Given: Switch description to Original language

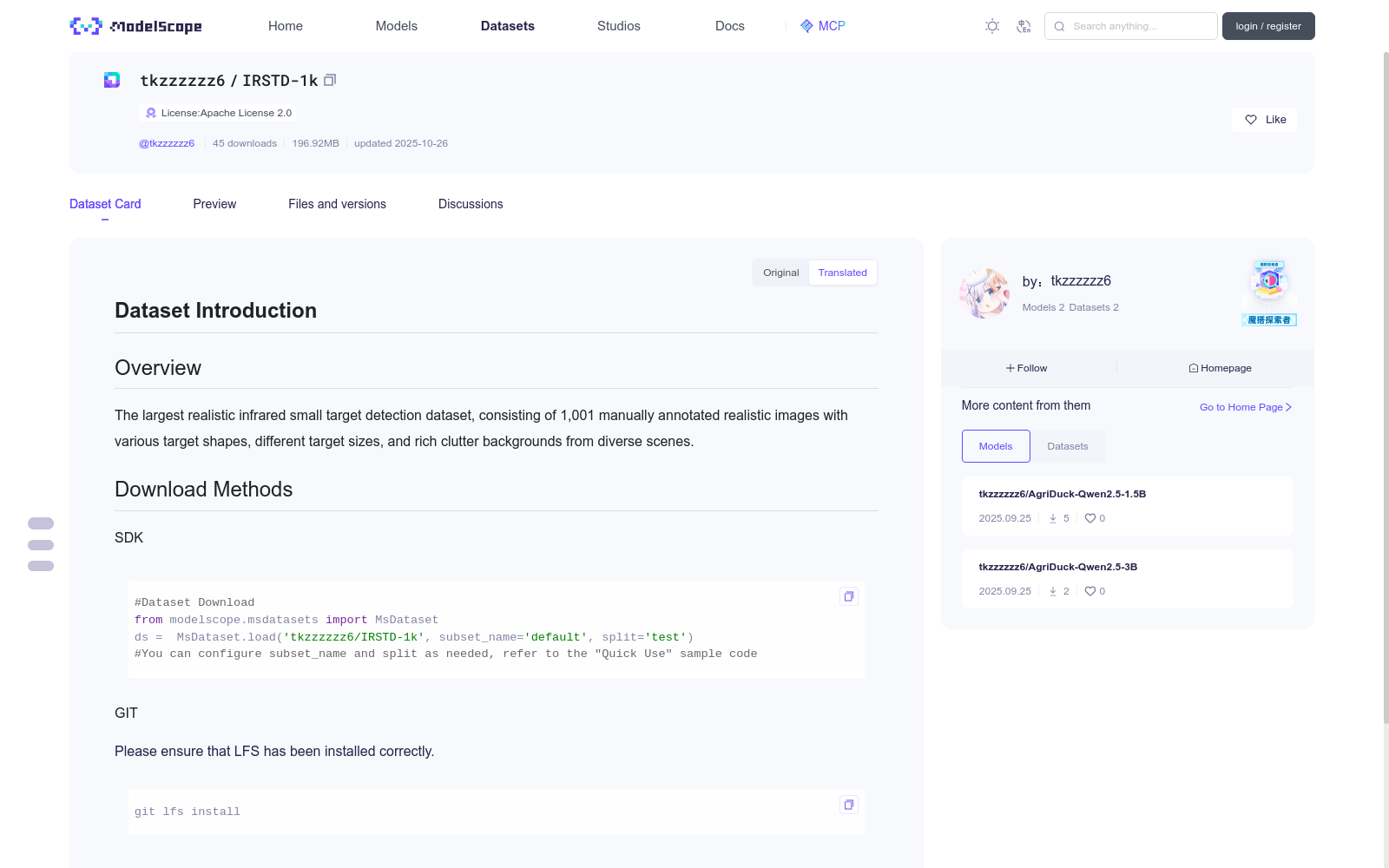Looking at the screenshot, I should coord(781,273).
